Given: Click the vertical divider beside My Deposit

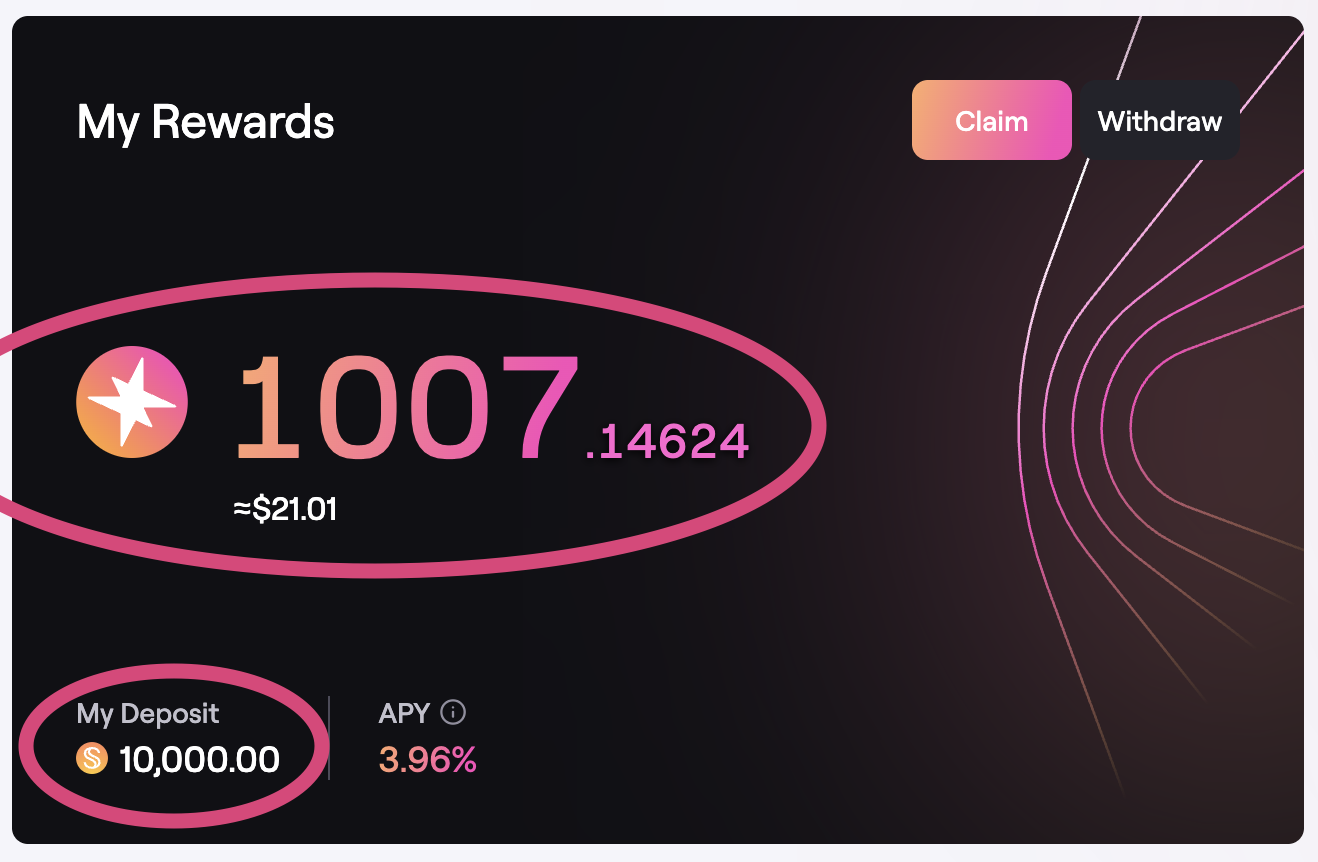Looking at the screenshot, I should [329, 738].
